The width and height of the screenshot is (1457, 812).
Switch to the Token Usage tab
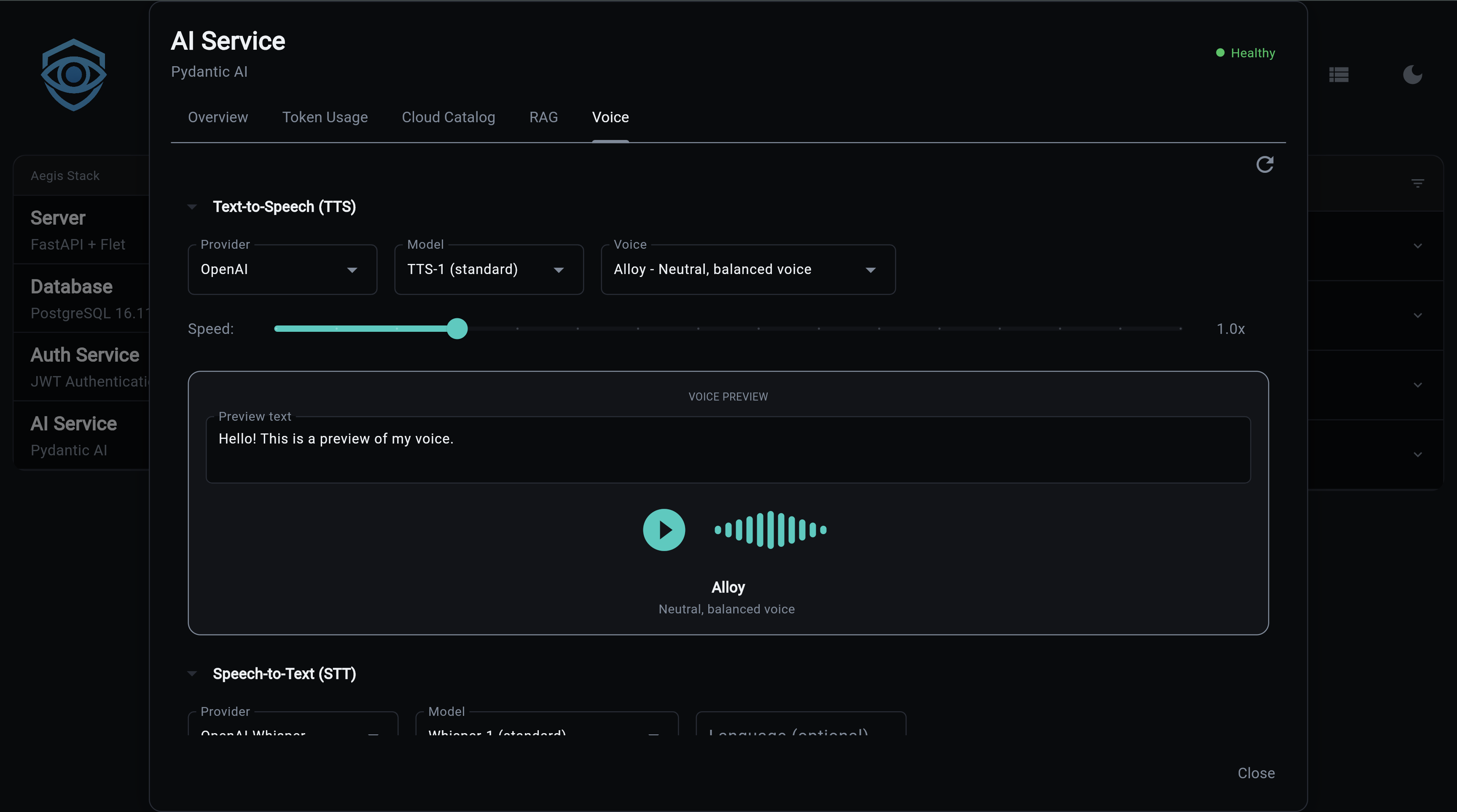pos(325,117)
